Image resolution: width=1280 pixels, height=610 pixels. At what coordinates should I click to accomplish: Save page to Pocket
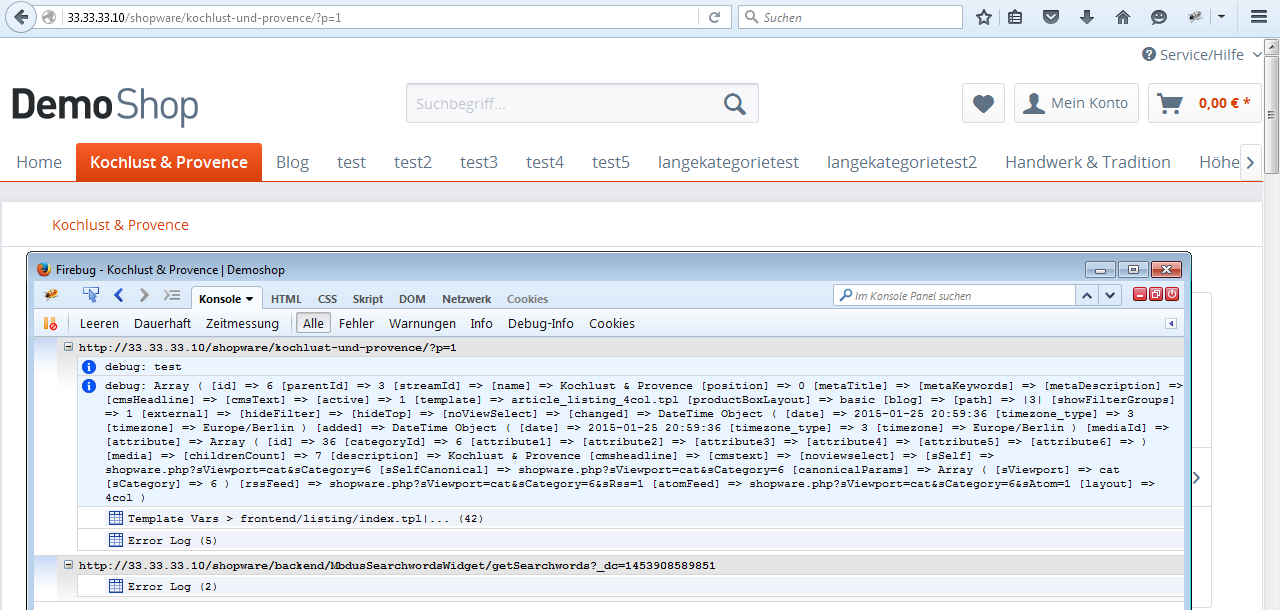(1051, 17)
